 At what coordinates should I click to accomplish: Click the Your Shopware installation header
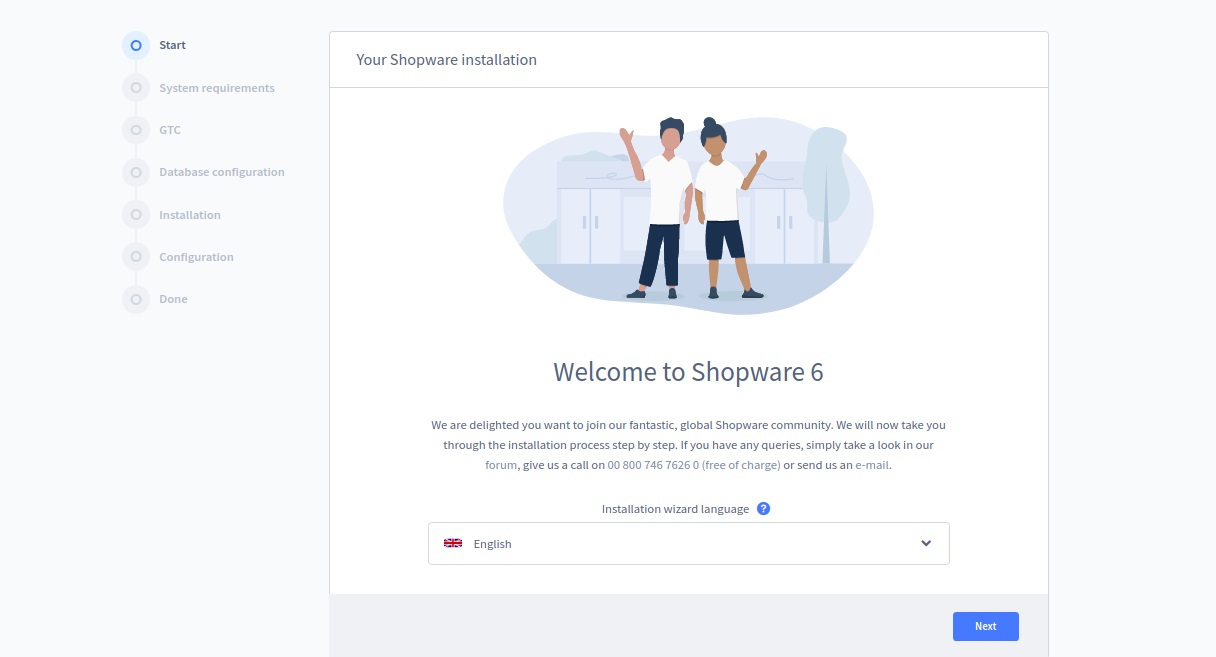(x=446, y=60)
